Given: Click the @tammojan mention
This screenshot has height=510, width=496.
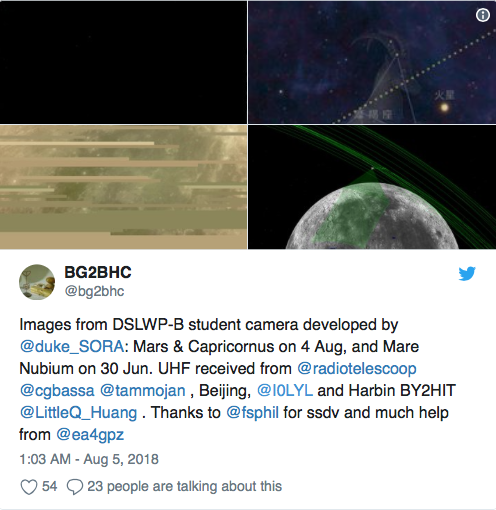Looking at the screenshot, I should (143, 391).
